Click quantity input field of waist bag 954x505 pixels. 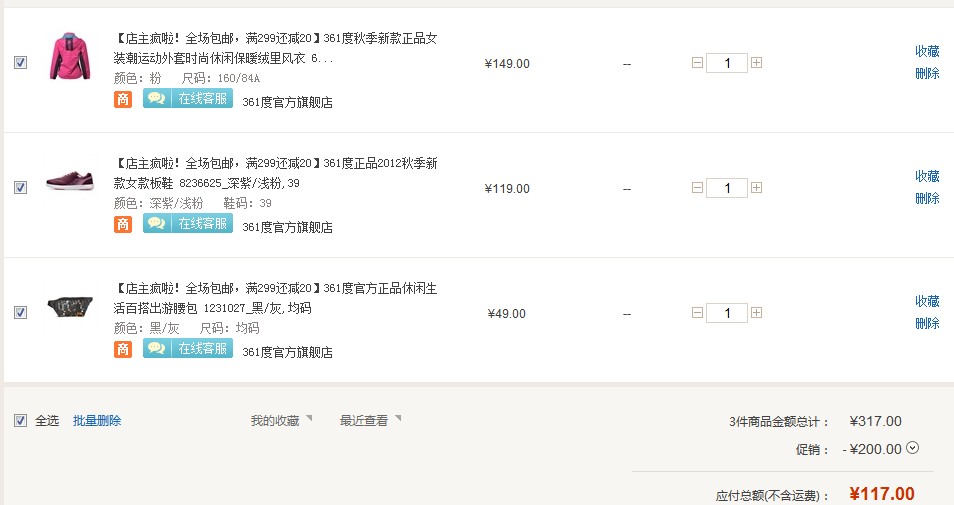tap(726, 313)
